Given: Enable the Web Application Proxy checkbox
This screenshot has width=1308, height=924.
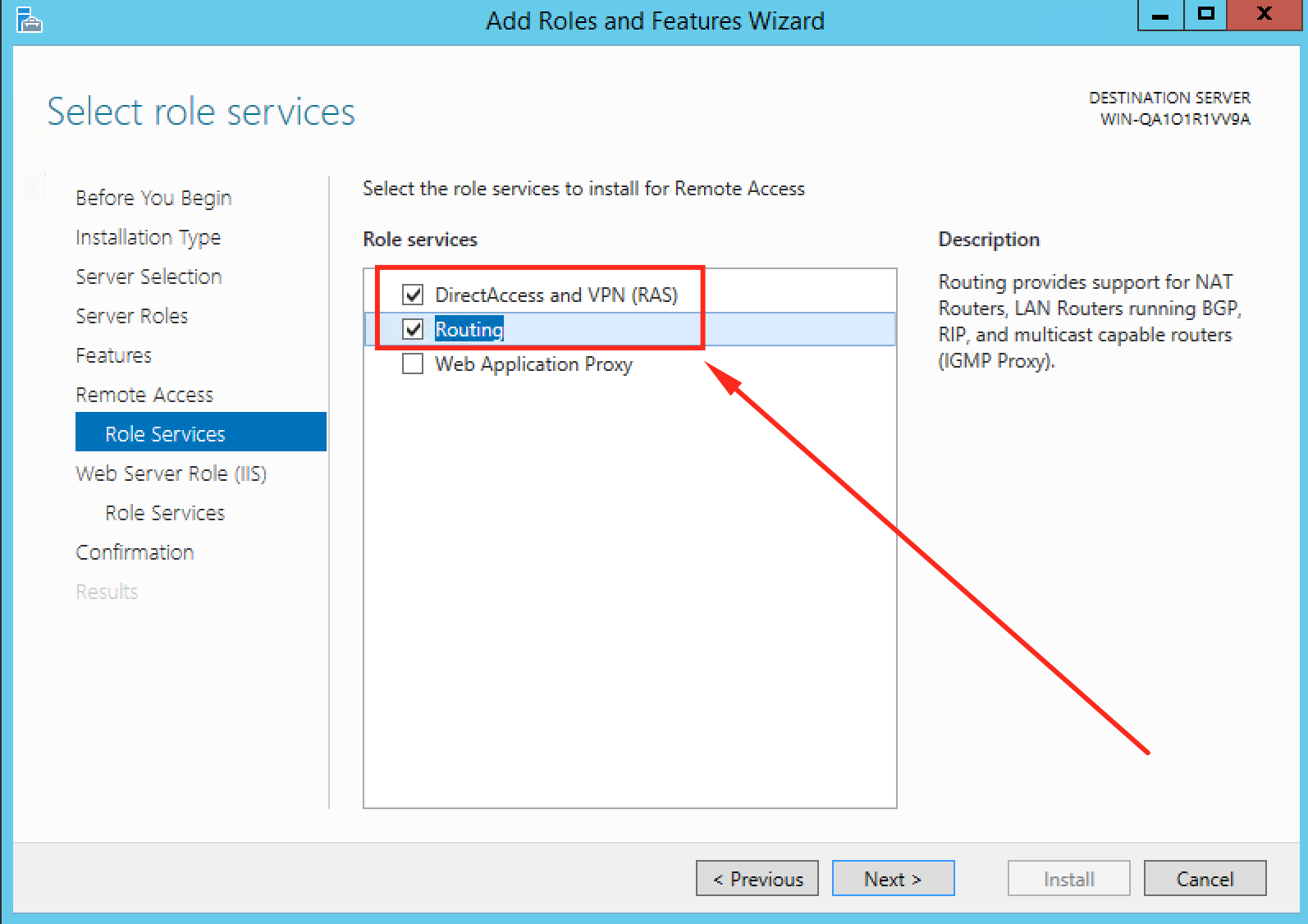Looking at the screenshot, I should coord(413,364).
